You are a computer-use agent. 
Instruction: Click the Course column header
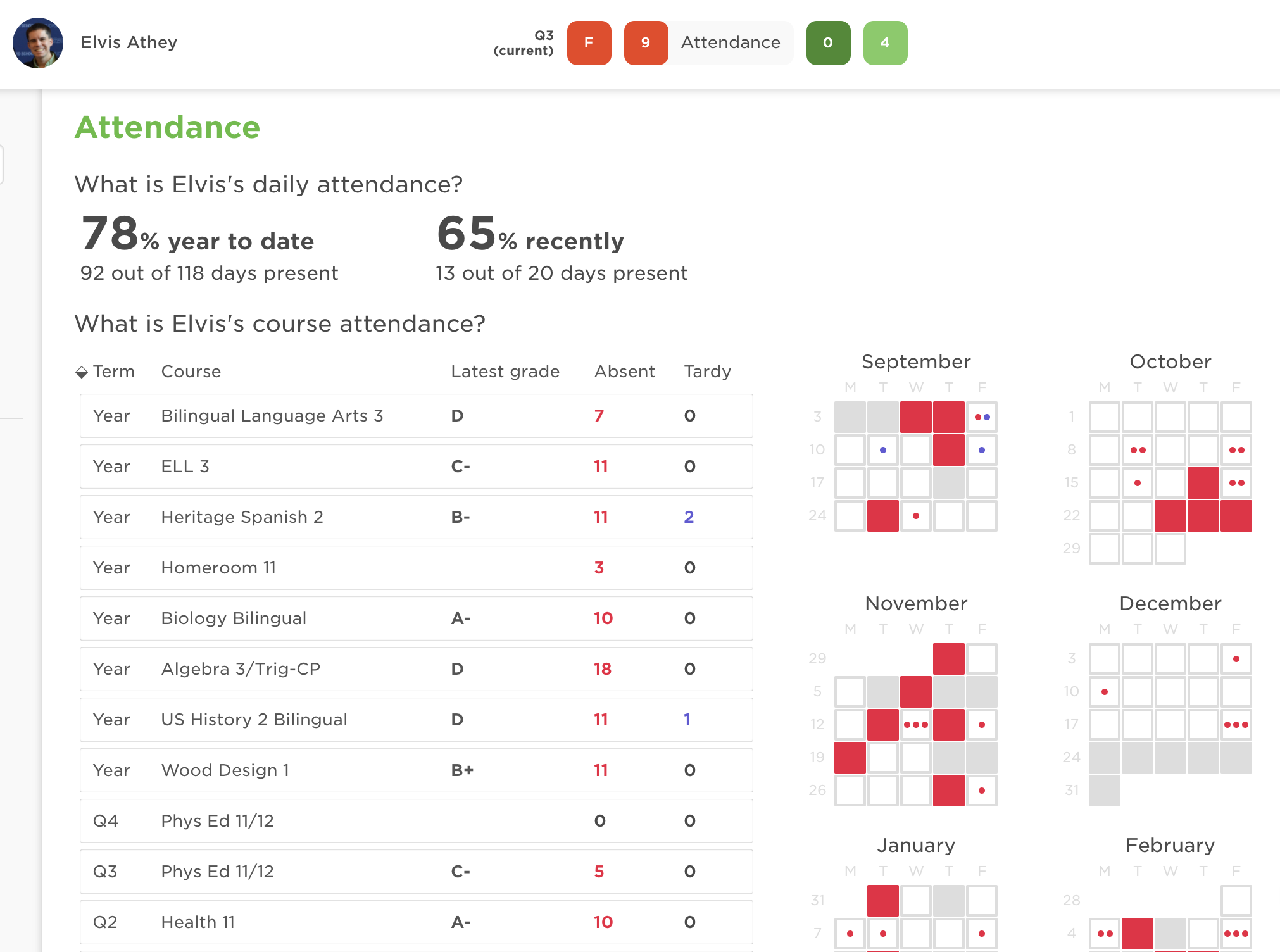[x=191, y=372]
